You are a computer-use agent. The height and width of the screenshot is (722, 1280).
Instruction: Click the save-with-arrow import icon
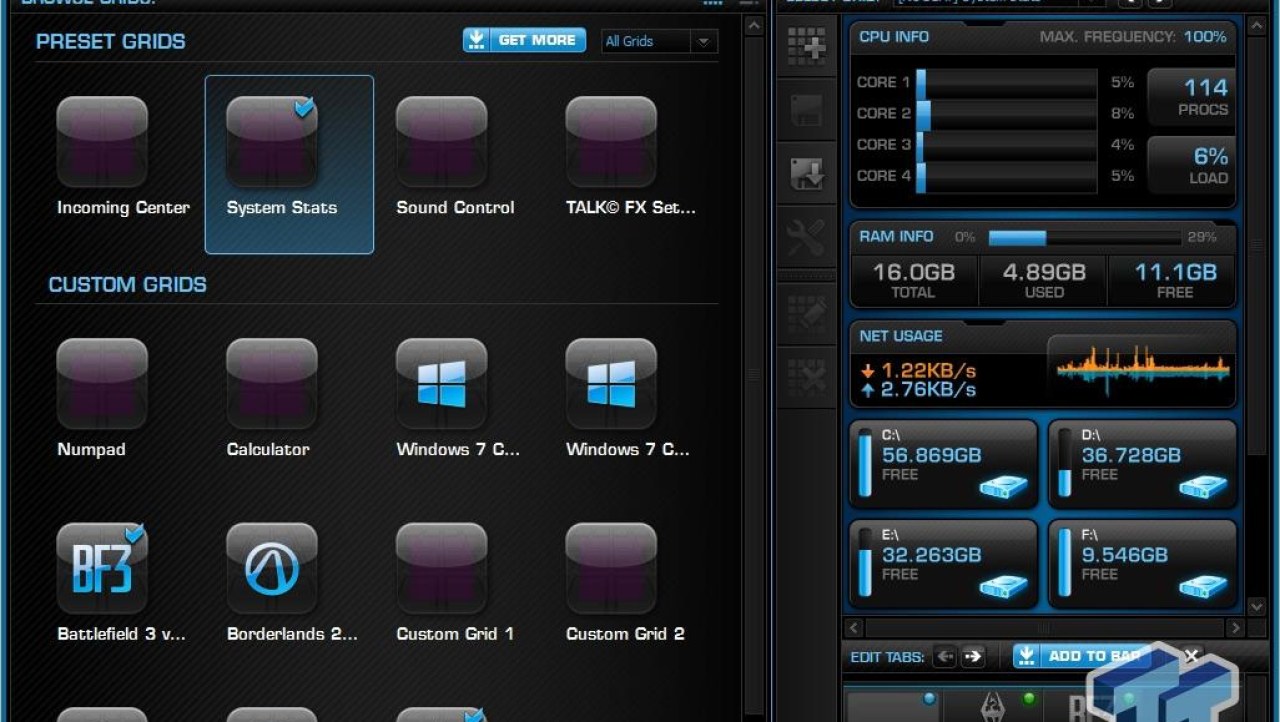[806, 173]
